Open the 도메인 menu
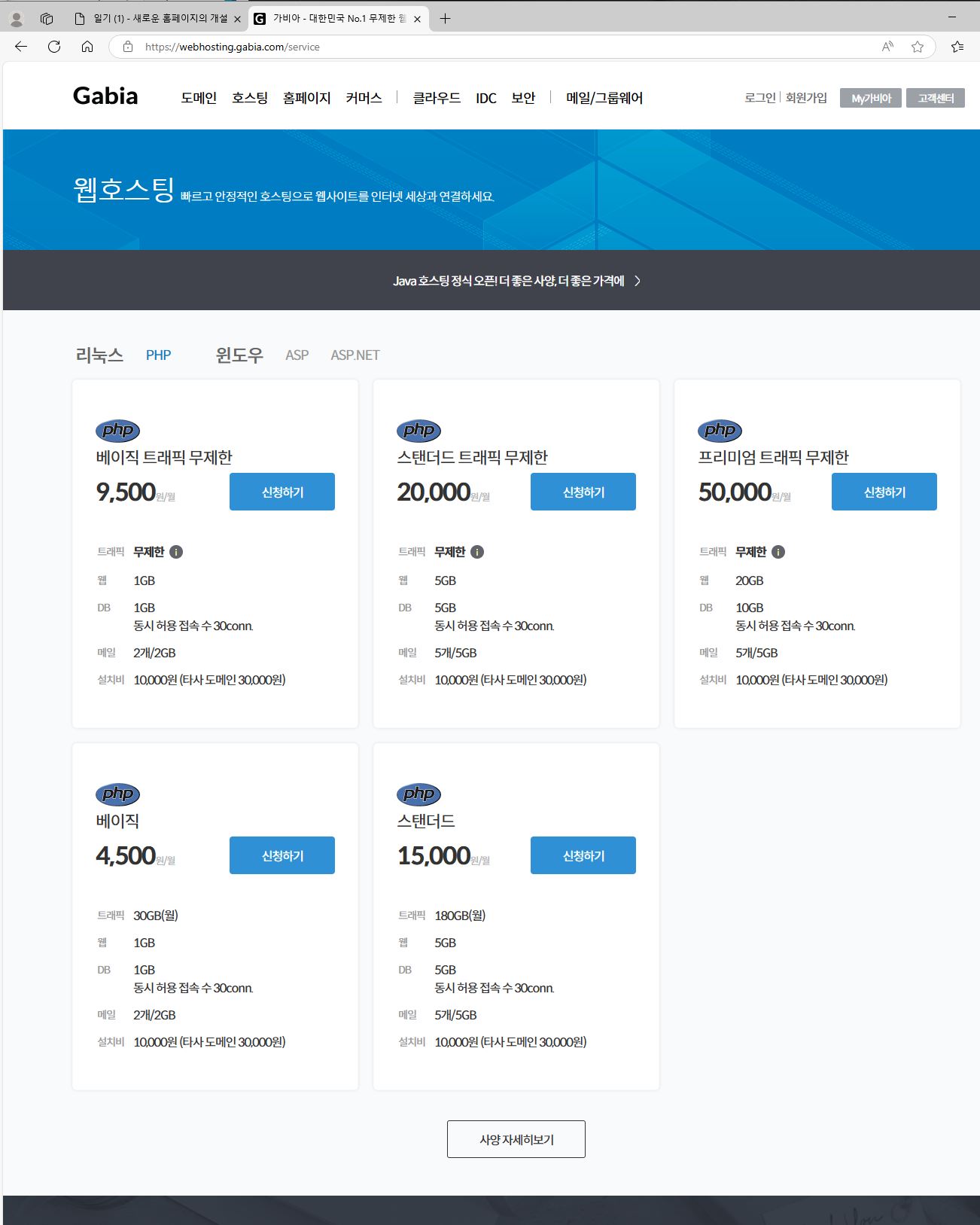Viewport: 980px width, 1225px height. coord(199,98)
